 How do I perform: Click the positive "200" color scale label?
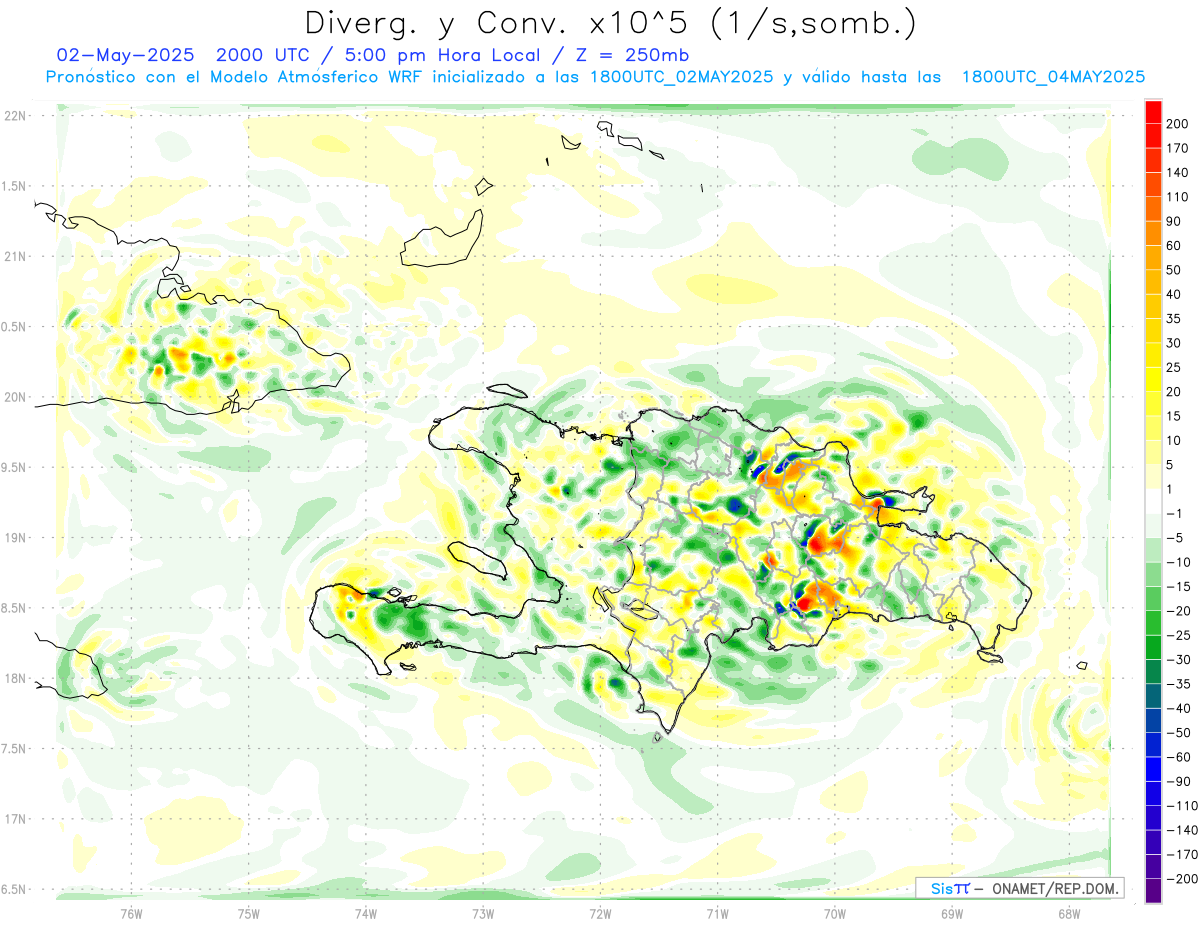click(1177, 124)
